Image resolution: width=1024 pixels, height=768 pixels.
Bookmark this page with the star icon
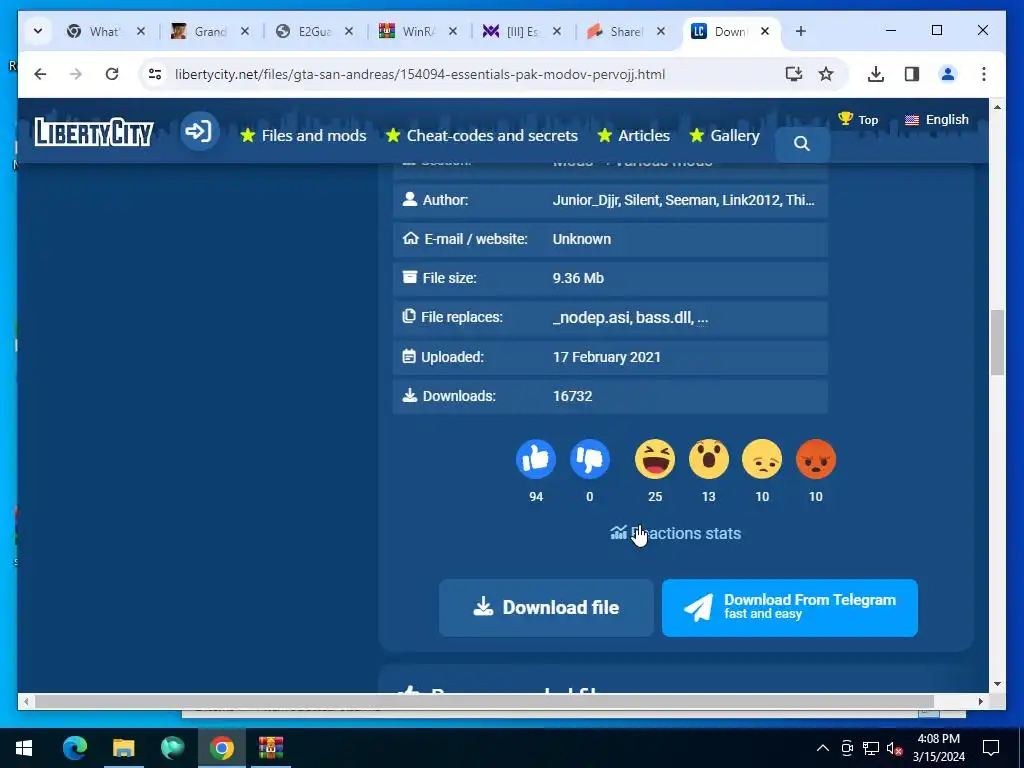pyautogui.click(x=826, y=74)
